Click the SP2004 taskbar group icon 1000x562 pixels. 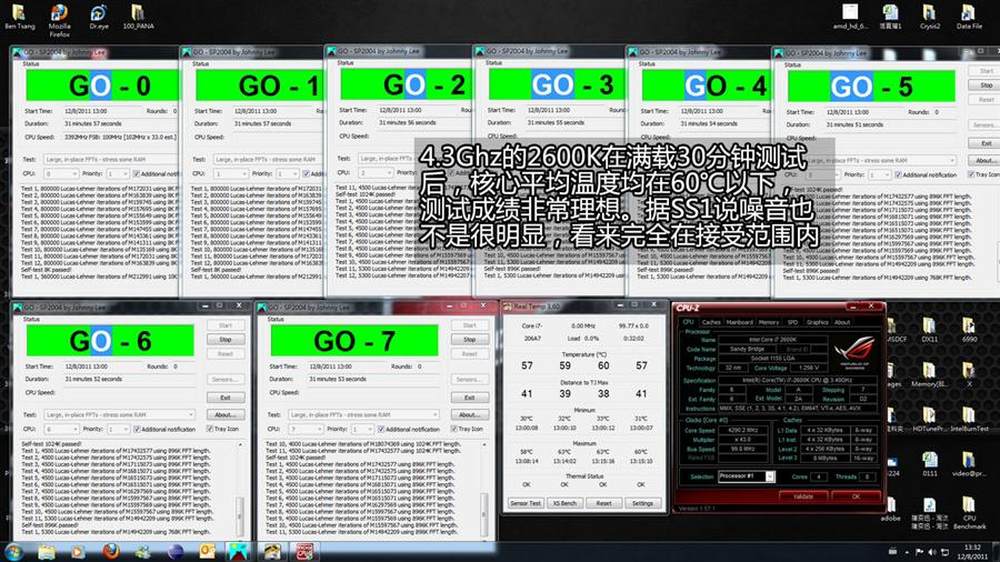click(x=239, y=552)
